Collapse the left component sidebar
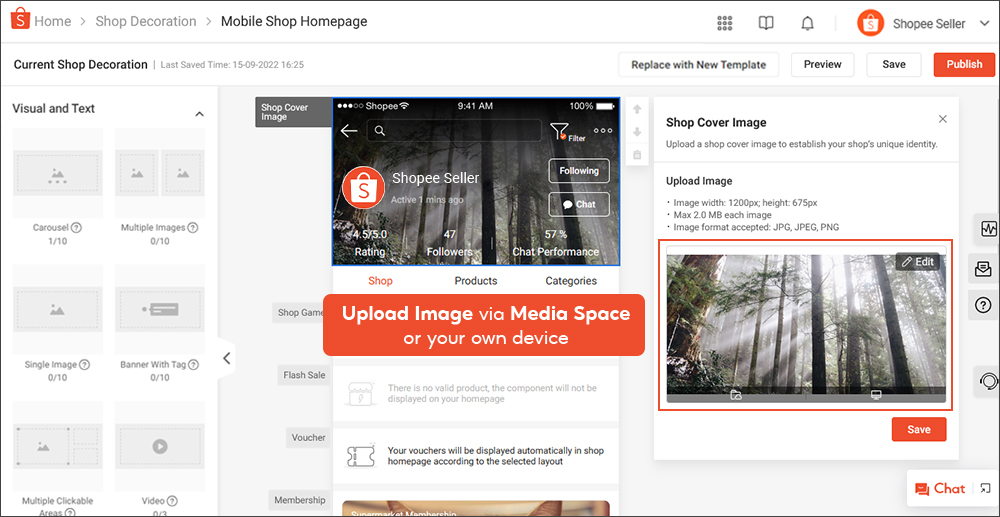This screenshot has width=1000, height=517. [x=227, y=358]
